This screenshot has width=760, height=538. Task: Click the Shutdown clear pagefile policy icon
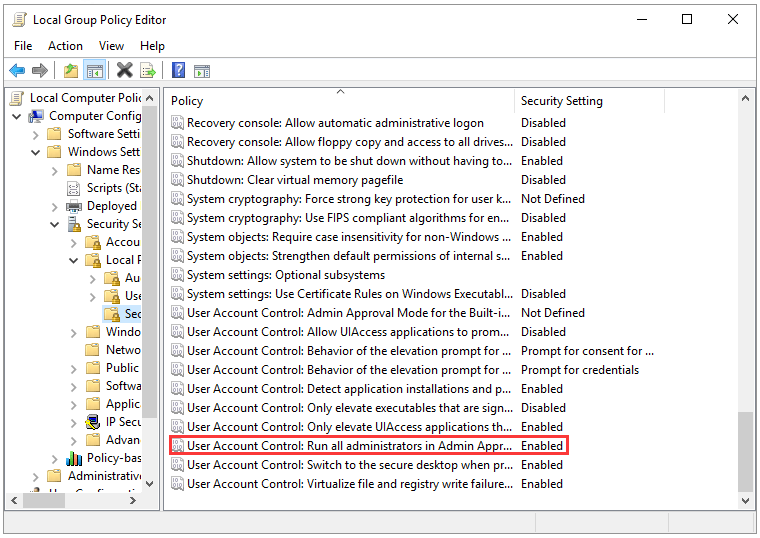177,180
